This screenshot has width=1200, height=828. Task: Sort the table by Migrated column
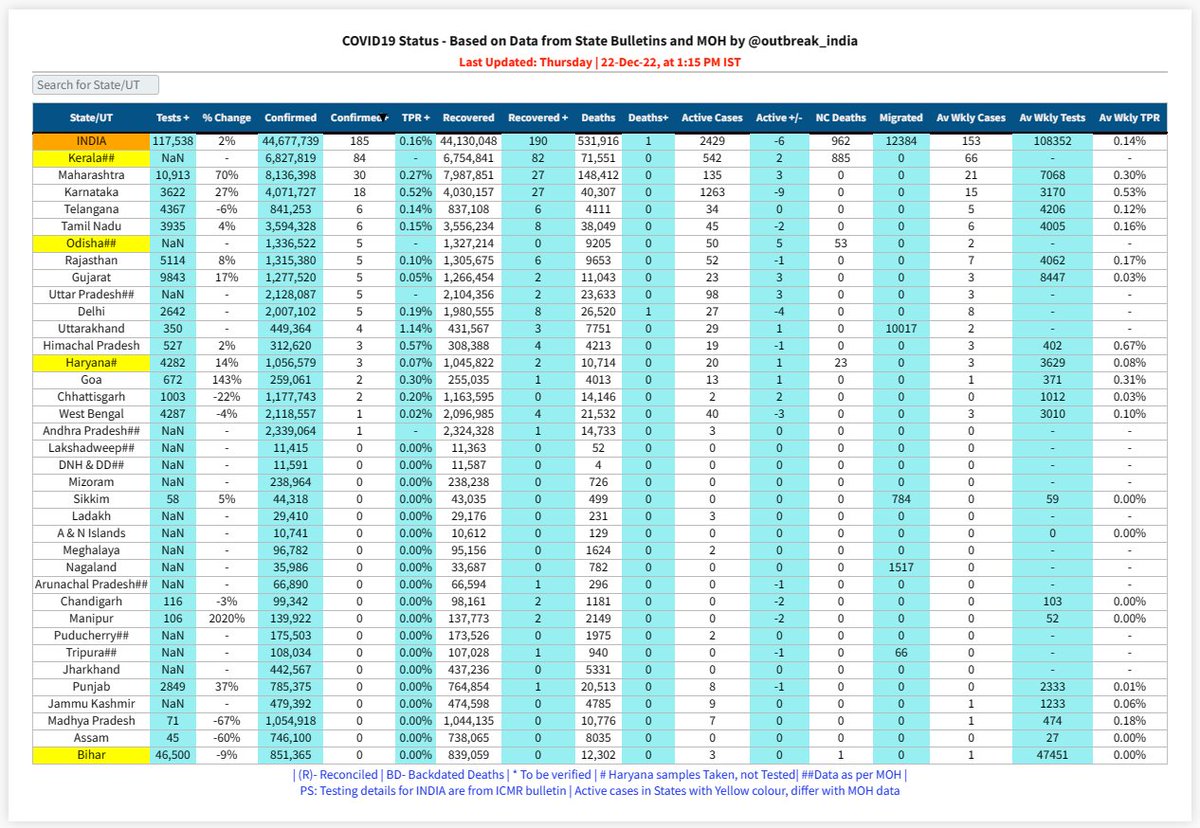(x=900, y=118)
